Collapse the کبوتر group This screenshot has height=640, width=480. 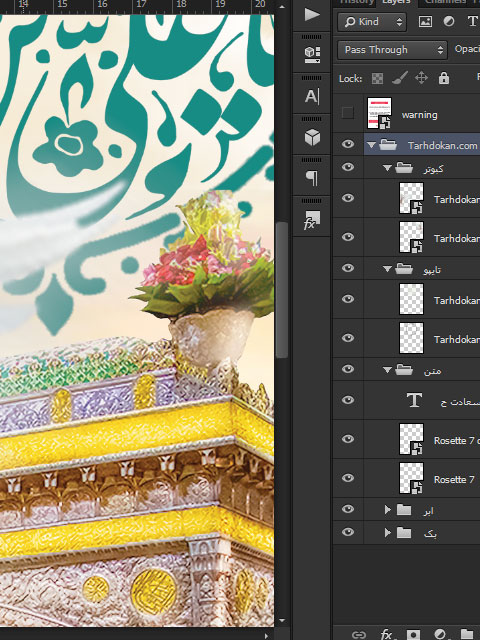pyautogui.click(x=387, y=168)
